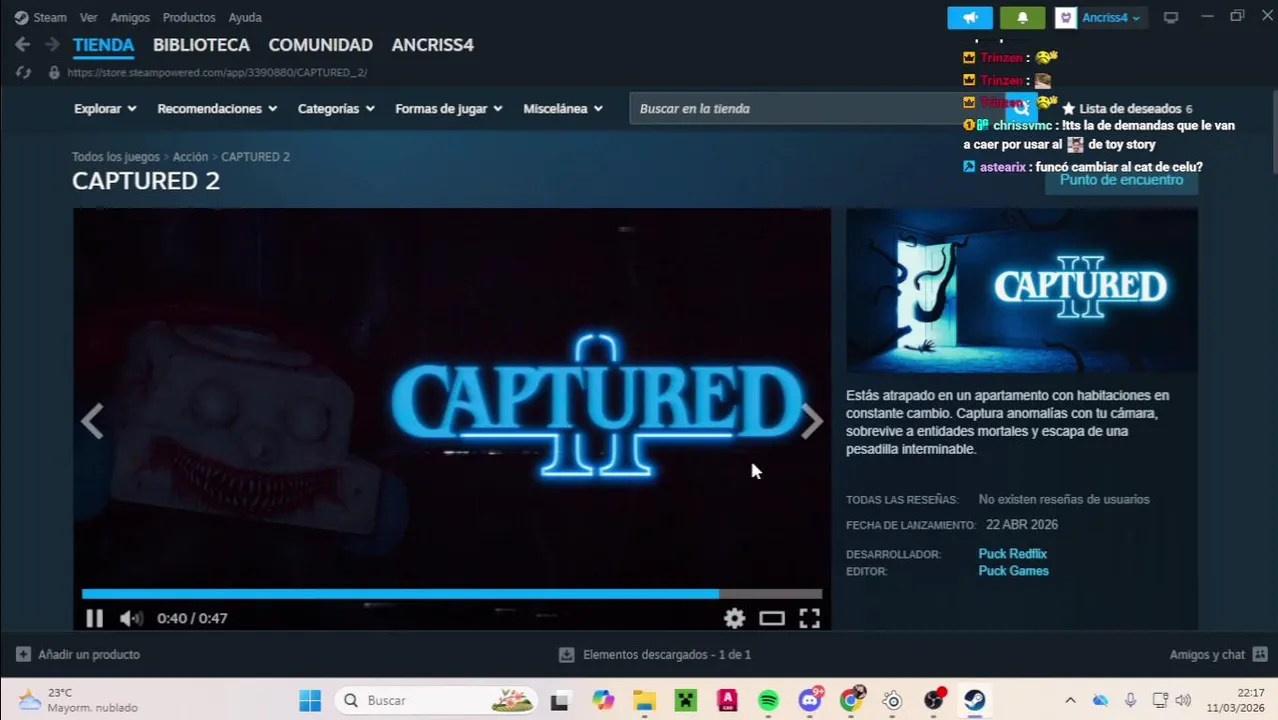1278x720 pixels.
Task: Open the Steam menu
Action: click(x=50, y=18)
